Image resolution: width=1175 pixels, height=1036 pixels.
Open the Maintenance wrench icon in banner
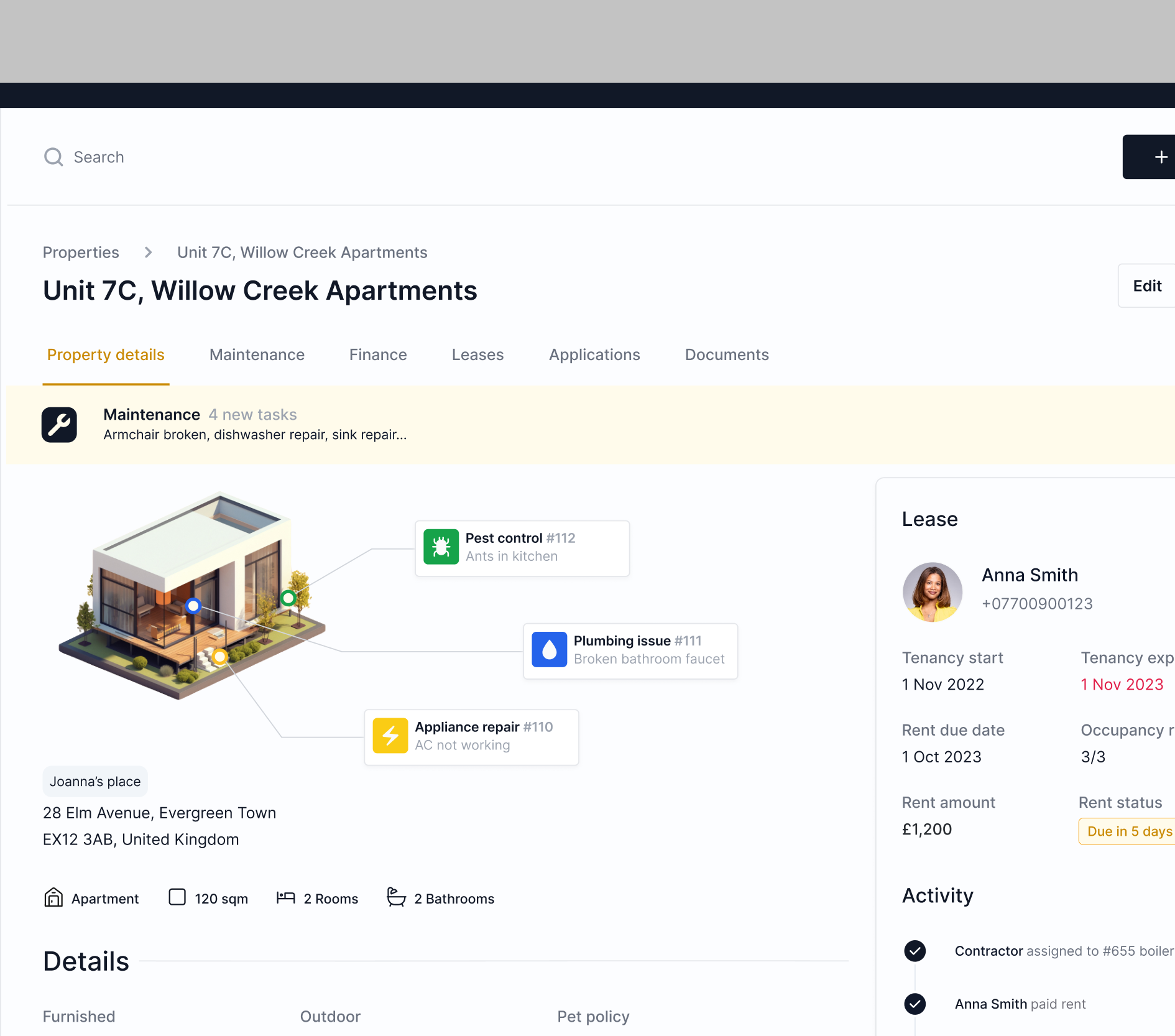click(59, 425)
